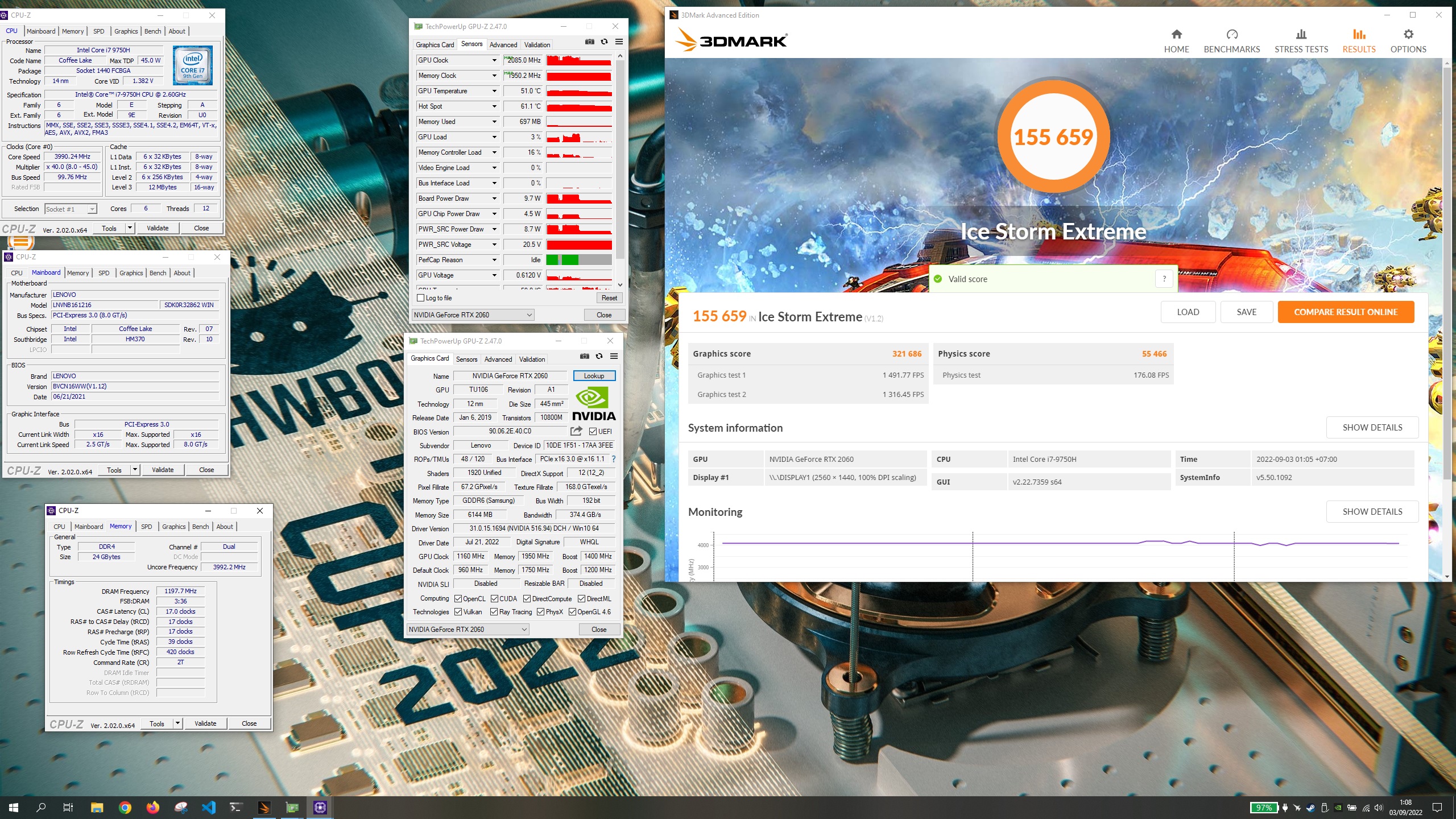The height and width of the screenshot is (819, 1456).
Task: Open Chrome from the taskbar
Action: 125,807
